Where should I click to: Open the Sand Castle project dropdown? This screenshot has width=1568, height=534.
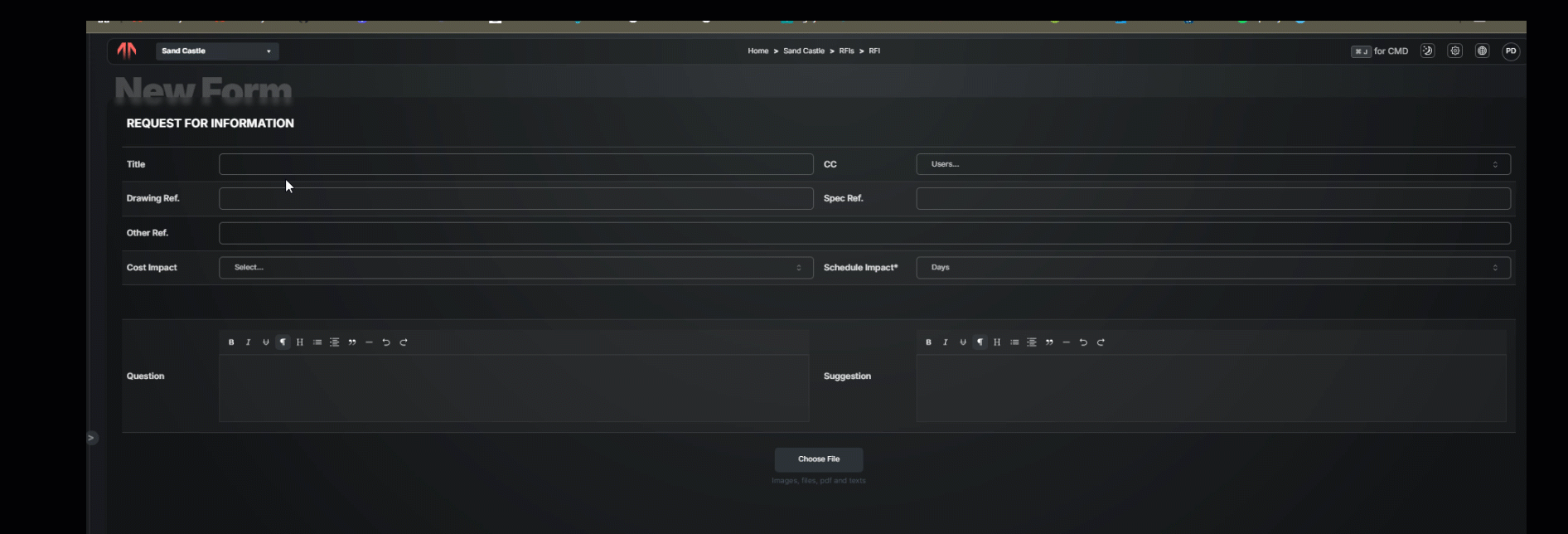click(217, 51)
